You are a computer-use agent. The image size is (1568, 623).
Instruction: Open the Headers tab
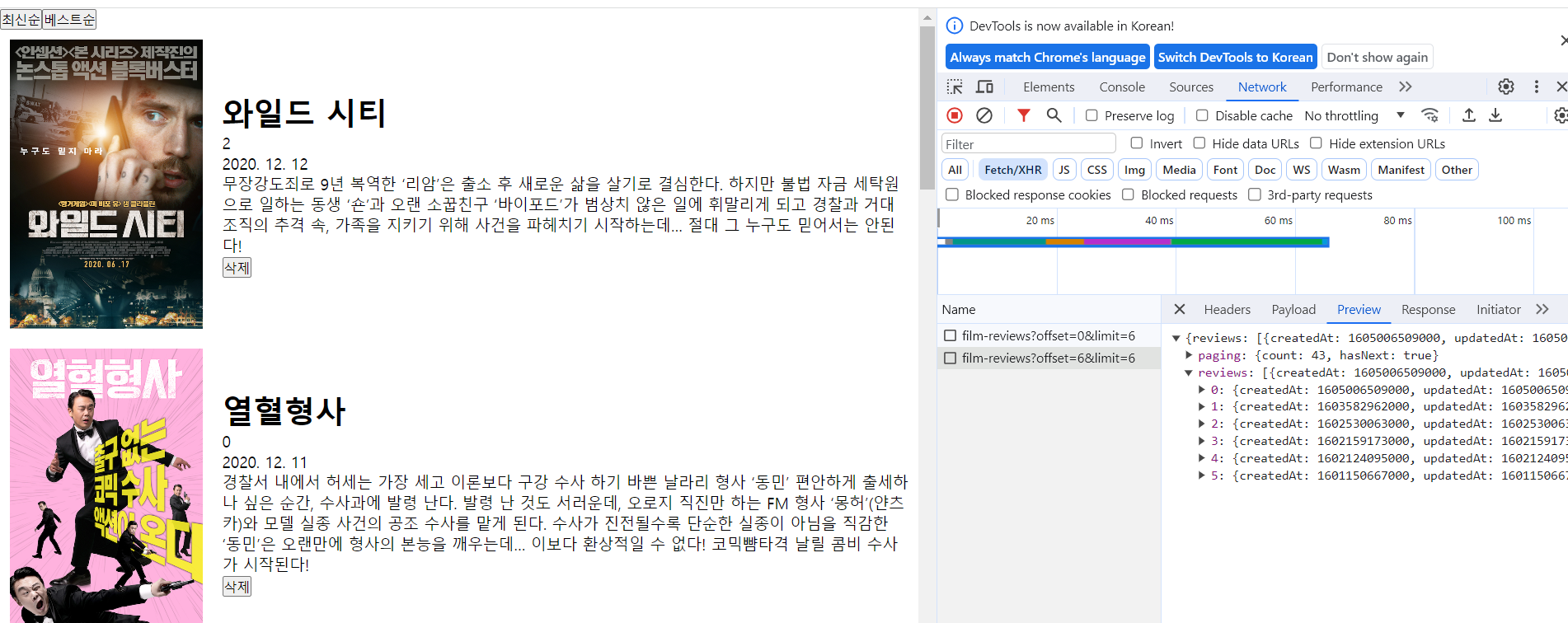1227,309
